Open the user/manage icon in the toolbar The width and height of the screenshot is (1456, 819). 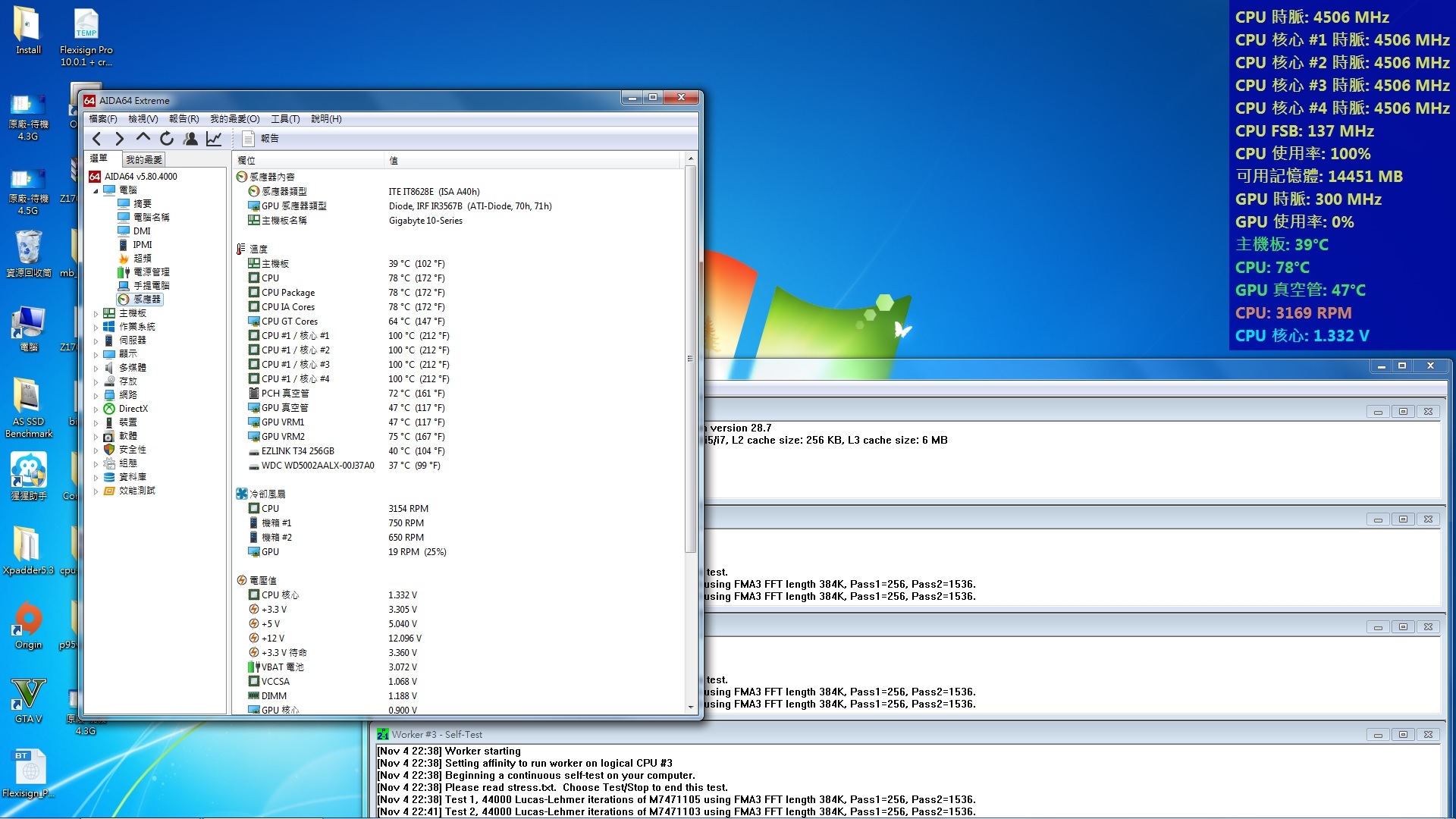(x=190, y=139)
